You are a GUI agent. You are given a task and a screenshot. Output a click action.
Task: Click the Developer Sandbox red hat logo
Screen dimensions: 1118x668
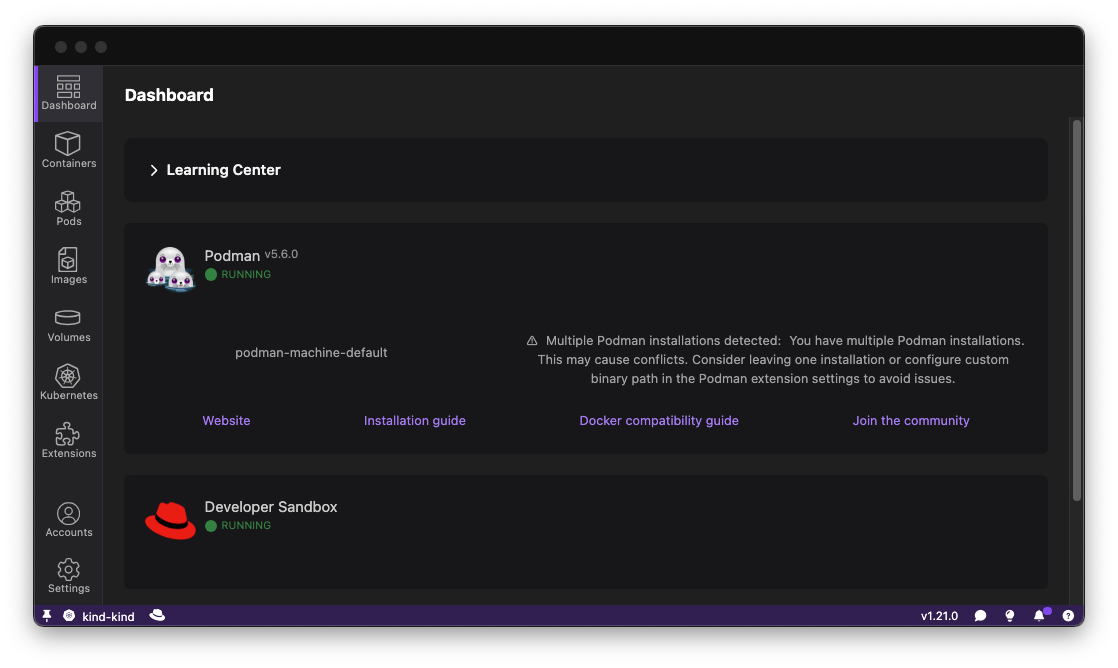(x=170, y=519)
